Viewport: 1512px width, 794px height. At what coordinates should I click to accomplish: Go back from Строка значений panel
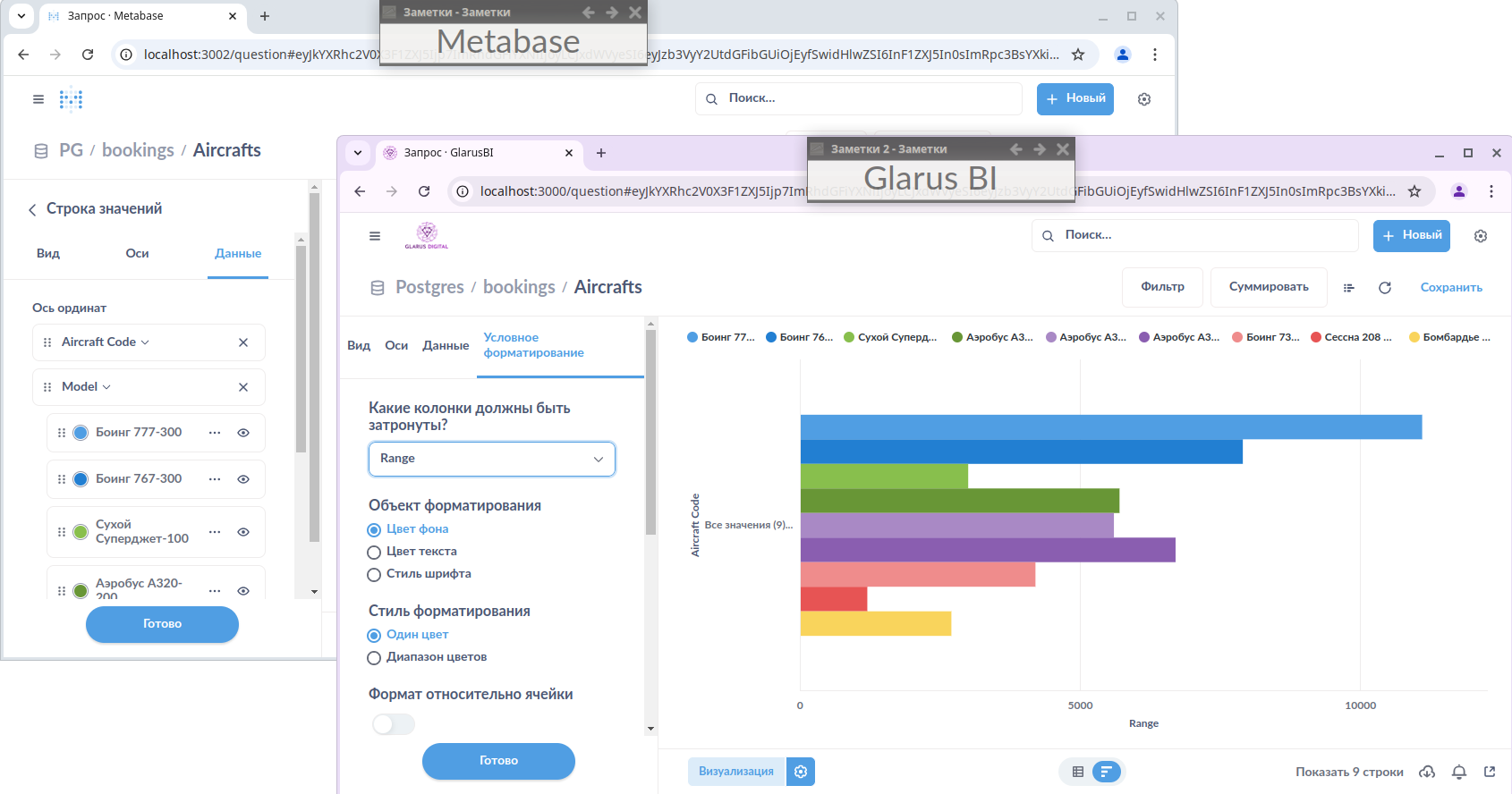[32, 209]
